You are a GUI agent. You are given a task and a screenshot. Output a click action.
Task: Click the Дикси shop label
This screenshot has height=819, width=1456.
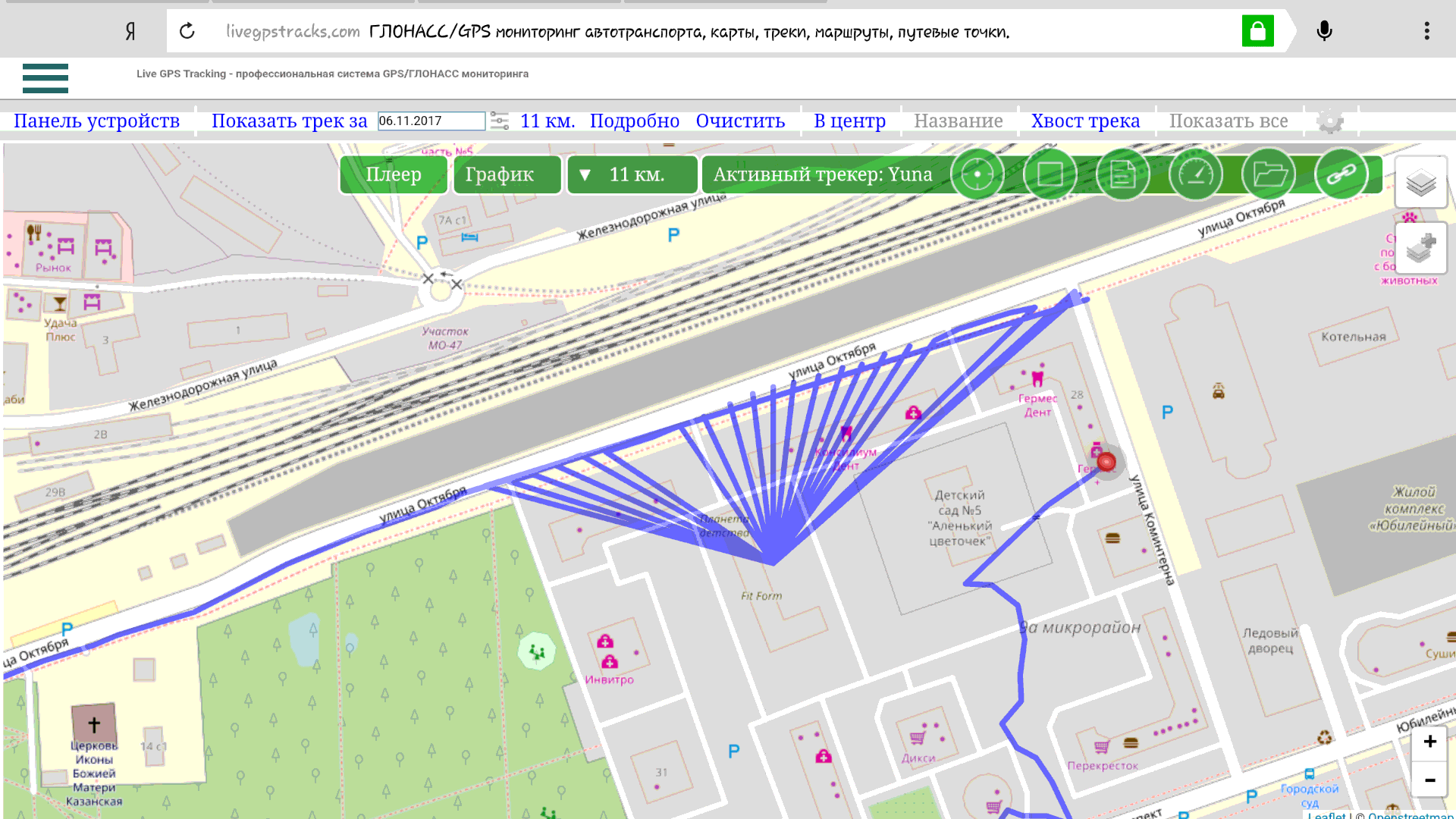tap(918, 758)
